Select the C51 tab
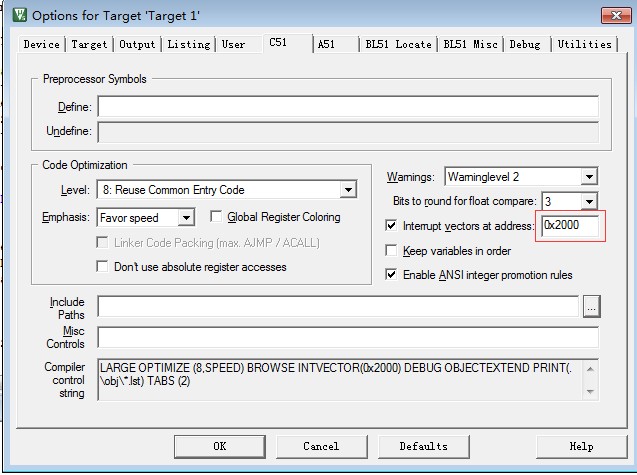637x475 pixels. click(288, 43)
